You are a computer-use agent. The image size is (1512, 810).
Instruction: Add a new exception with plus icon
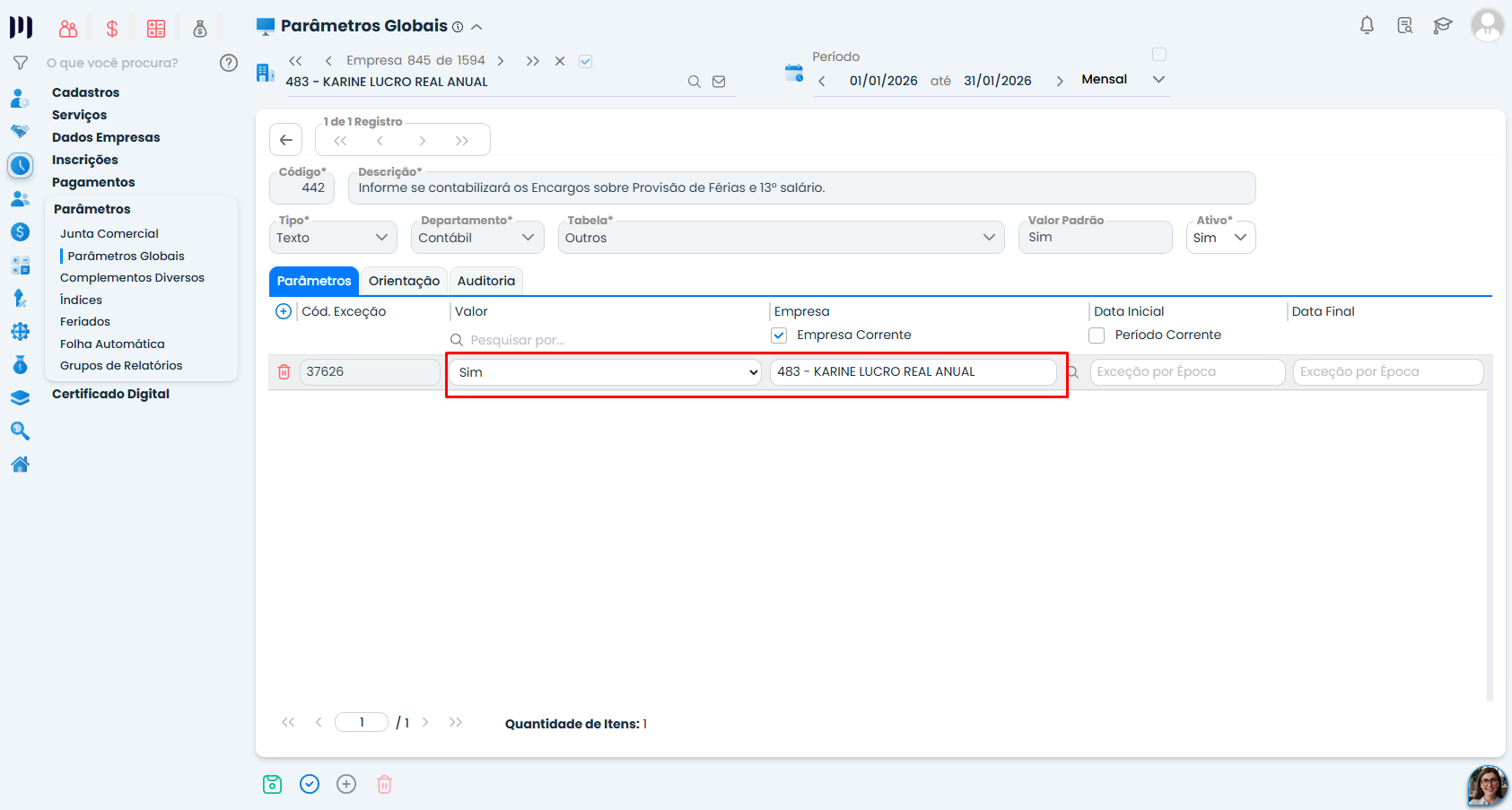click(283, 311)
